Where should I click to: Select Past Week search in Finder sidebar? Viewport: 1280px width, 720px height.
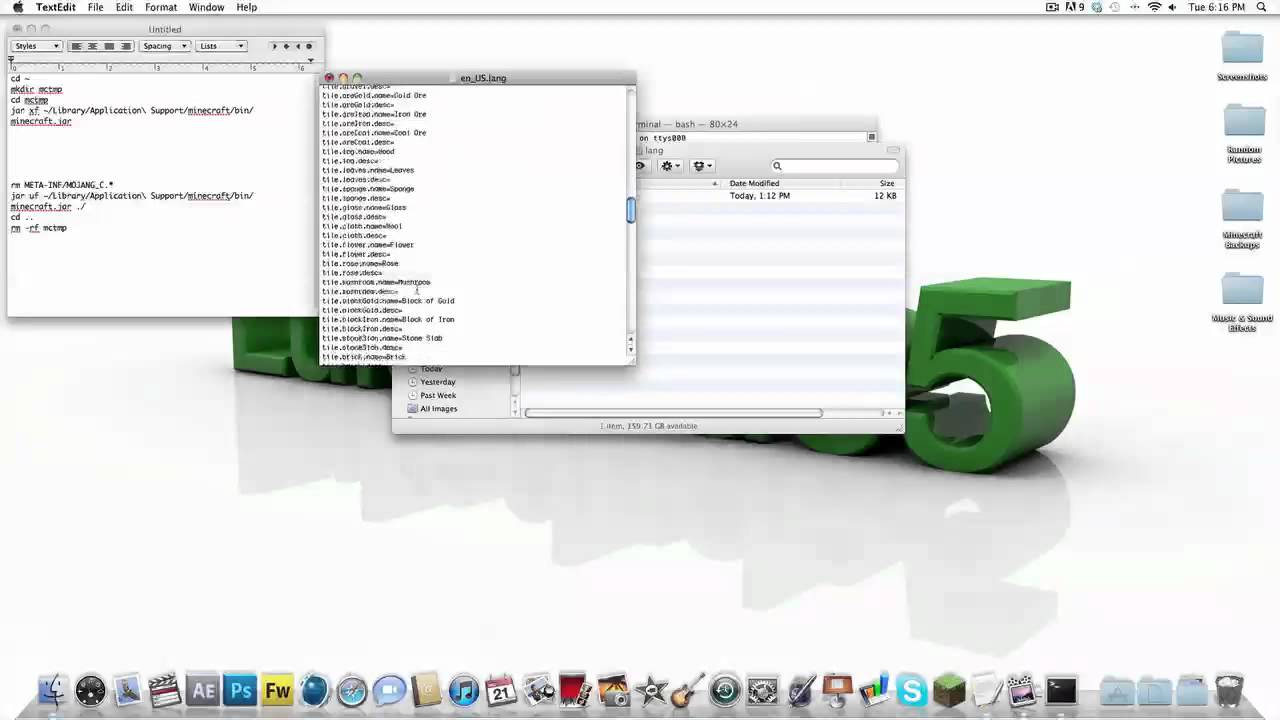(438, 395)
